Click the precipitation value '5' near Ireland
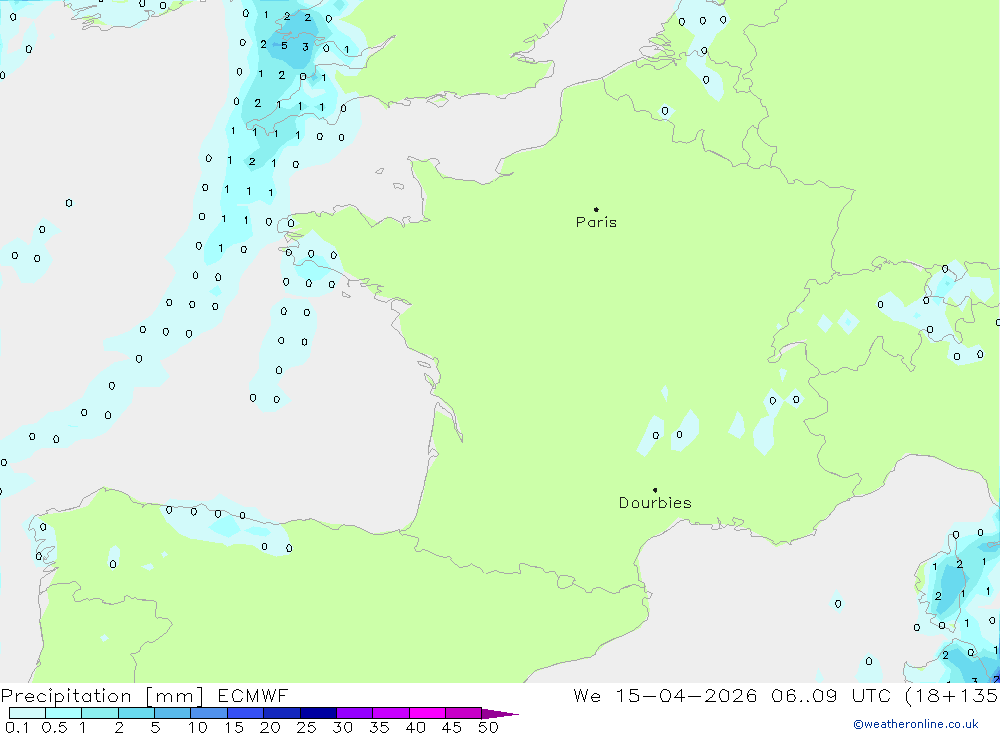Image resolution: width=1000 pixels, height=733 pixels. [x=284, y=45]
